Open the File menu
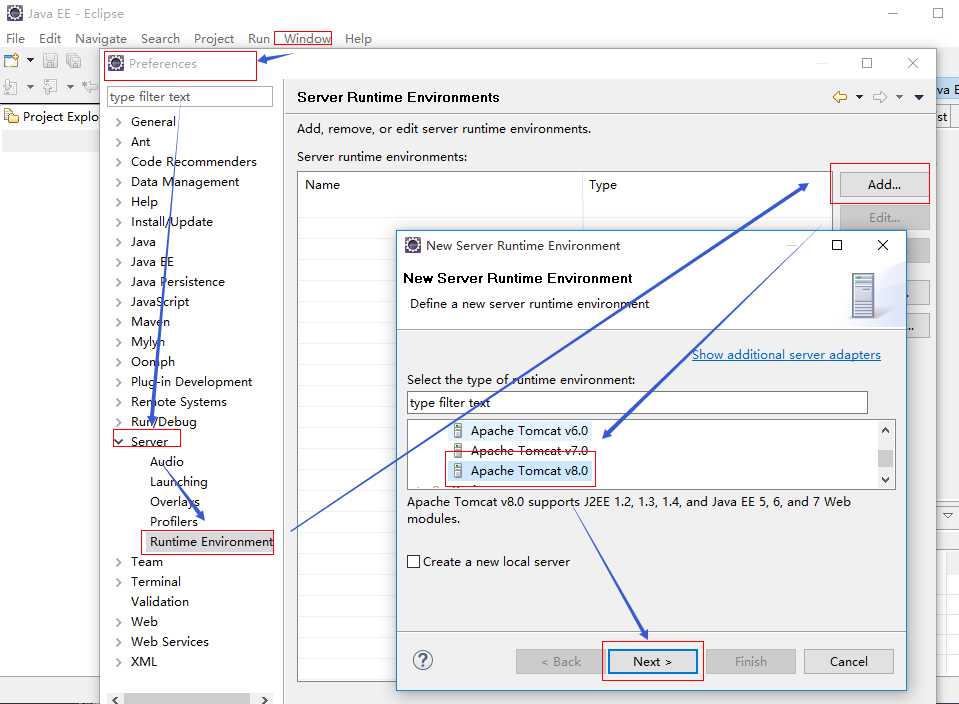 pyautogui.click(x=15, y=39)
